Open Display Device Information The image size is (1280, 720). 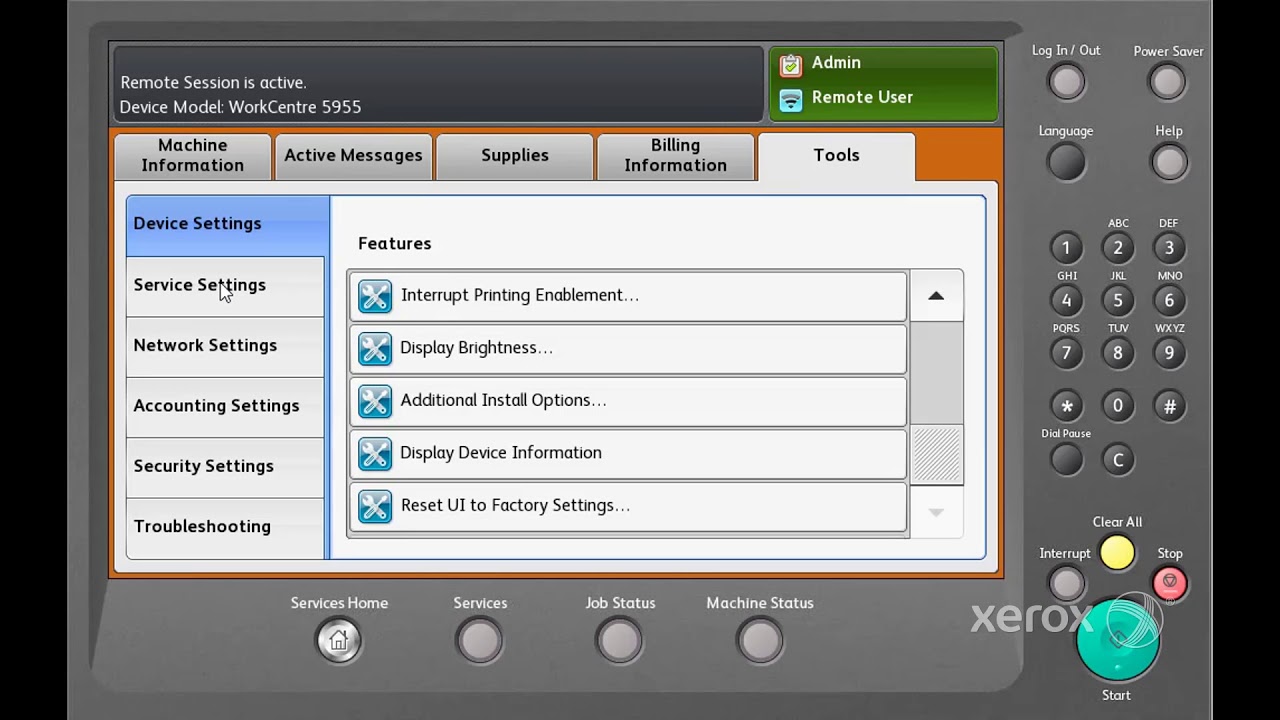[x=628, y=453]
